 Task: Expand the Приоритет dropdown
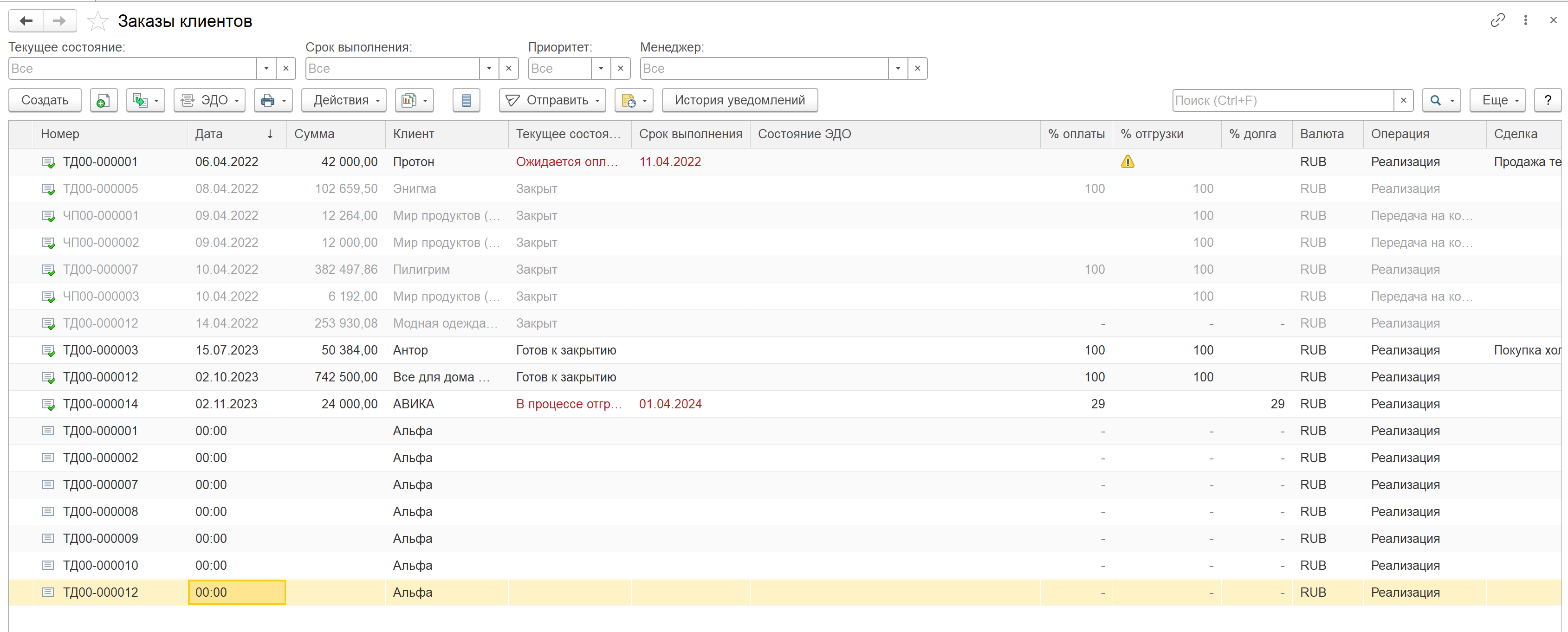(601, 68)
